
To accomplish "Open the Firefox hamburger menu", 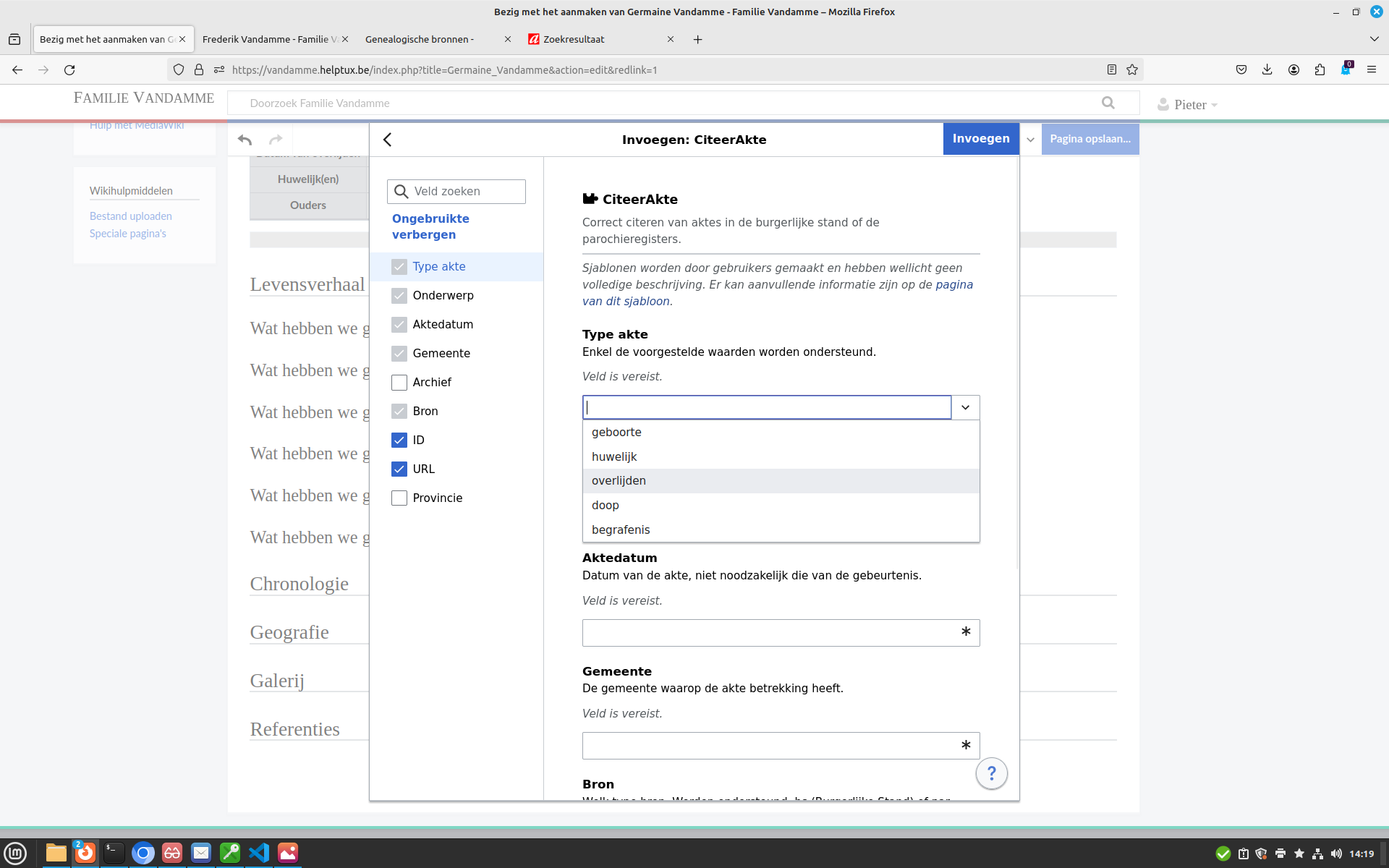I will pos(1371,69).
